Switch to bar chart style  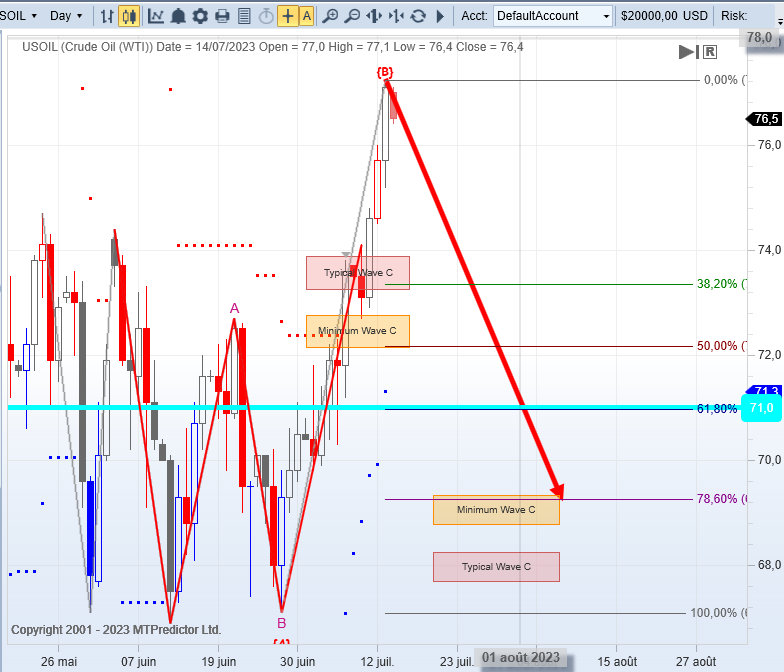tap(107, 16)
